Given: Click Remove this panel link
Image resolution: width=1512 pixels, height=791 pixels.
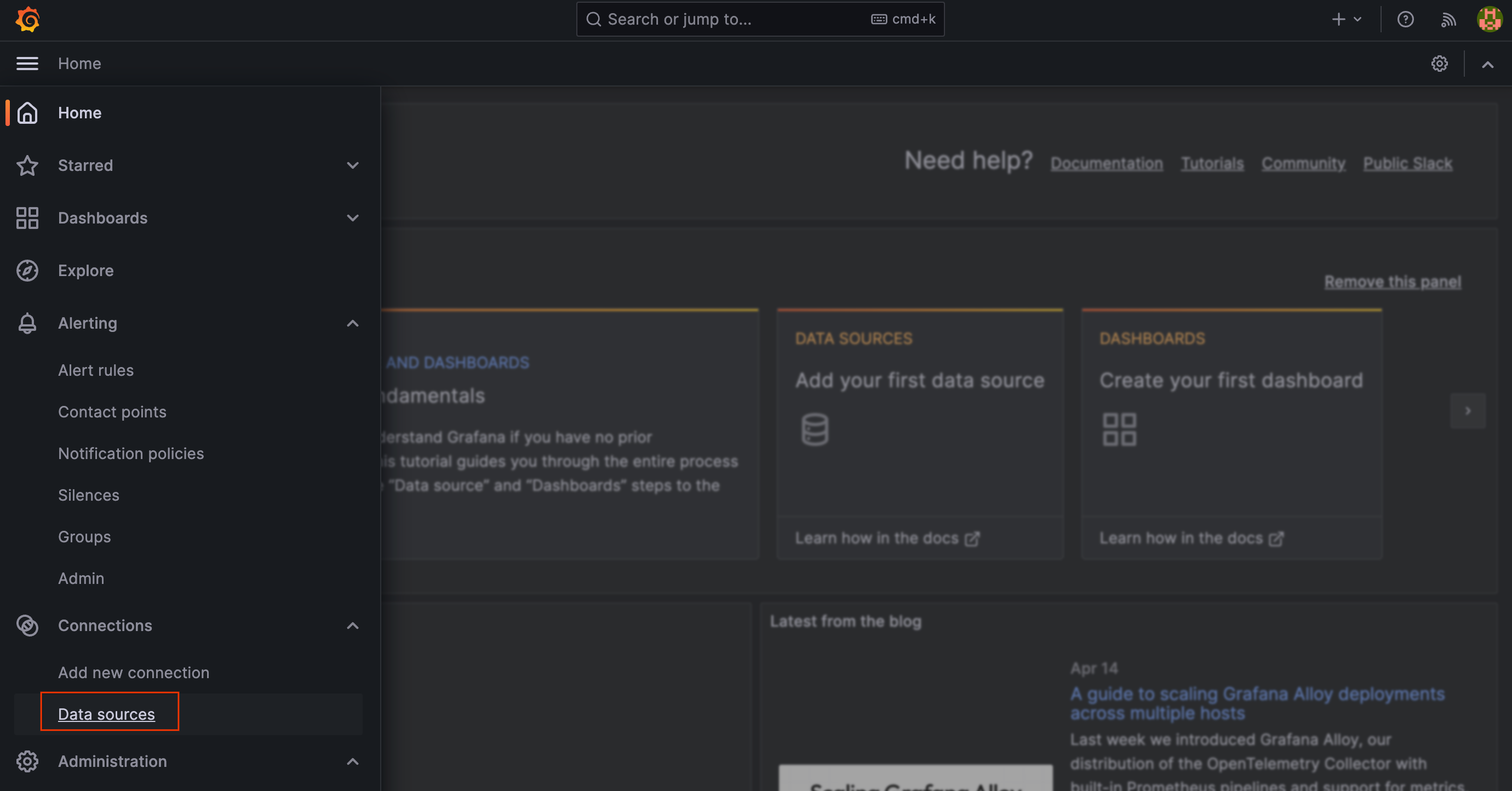Looking at the screenshot, I should (1392, 280).
